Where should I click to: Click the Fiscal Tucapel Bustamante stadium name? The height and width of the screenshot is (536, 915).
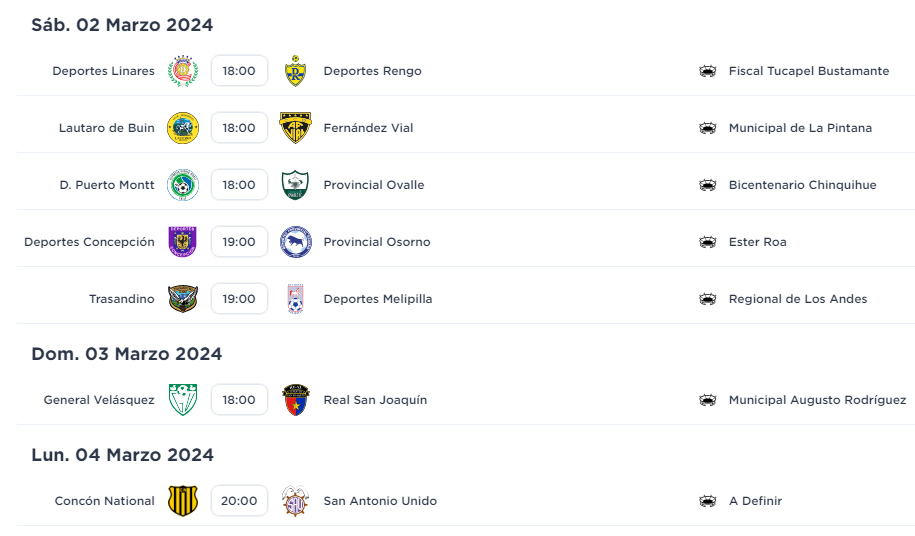tap(809, 71)
